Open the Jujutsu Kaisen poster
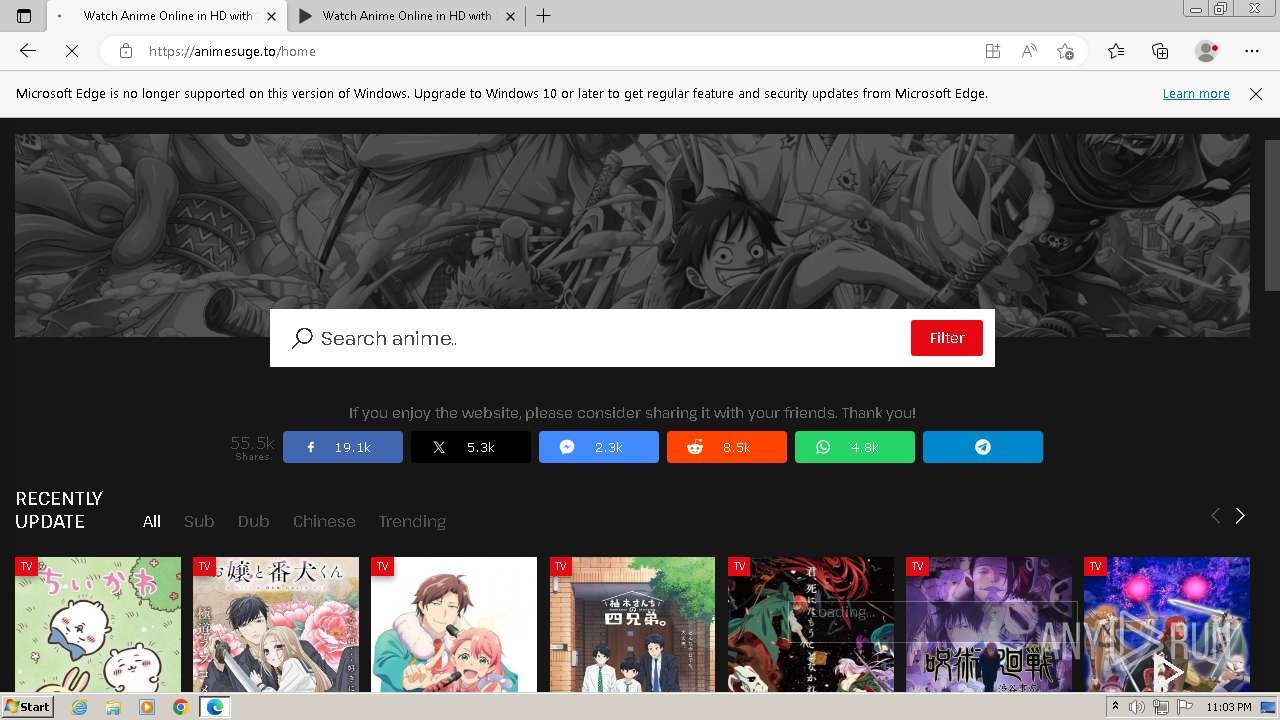 pos(988,625)
